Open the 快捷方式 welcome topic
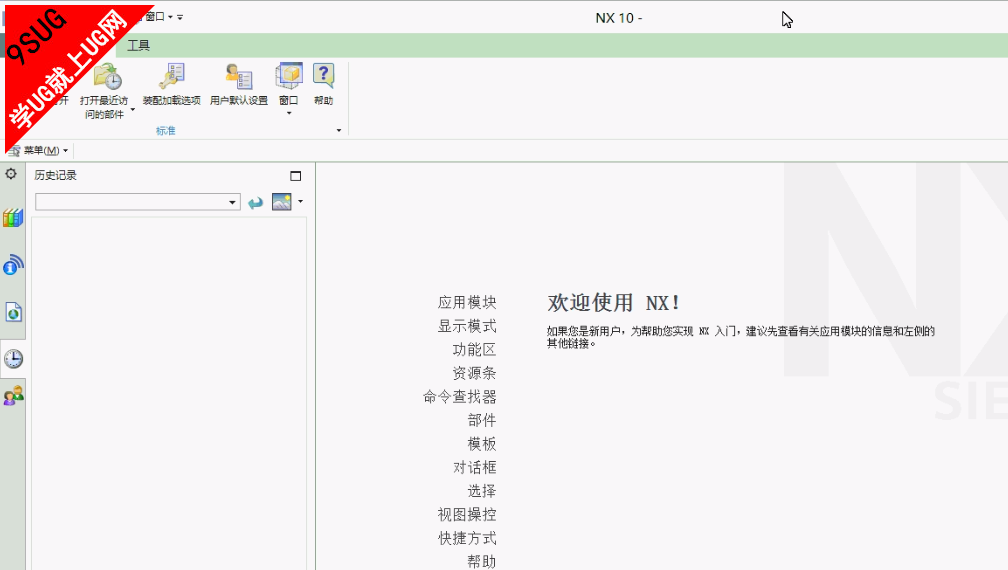This screenshot has width=1008, height=570. pyautogui.click(x=467, y=538)
